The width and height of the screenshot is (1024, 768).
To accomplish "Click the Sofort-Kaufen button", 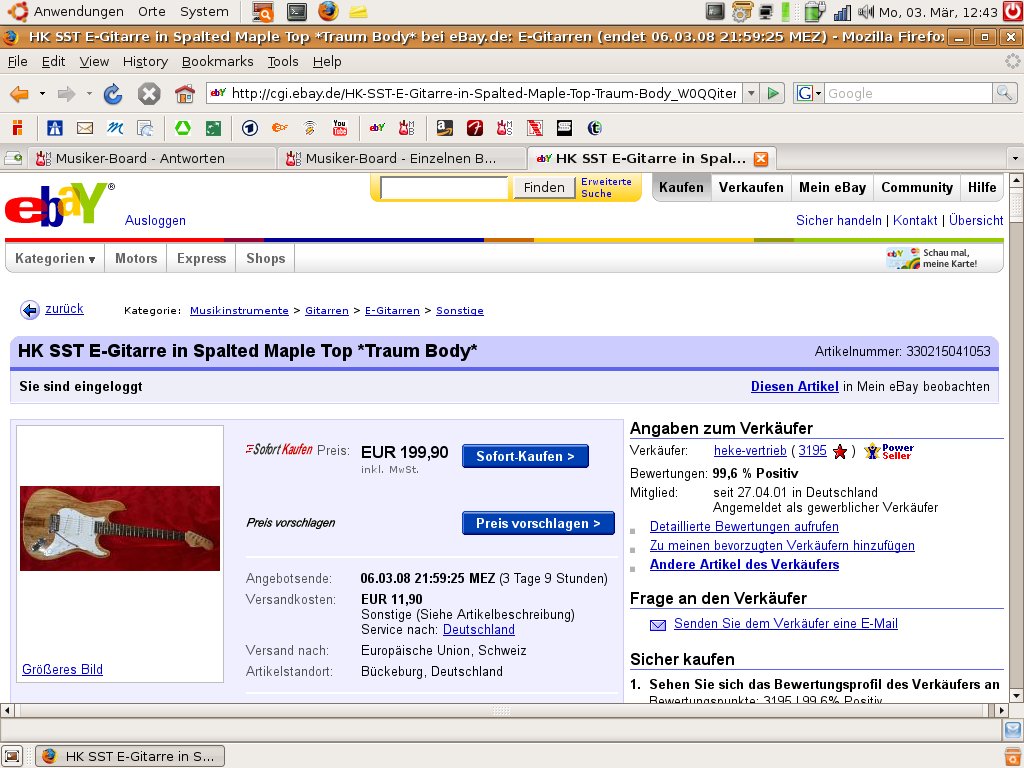I will (x=525, y=456).
